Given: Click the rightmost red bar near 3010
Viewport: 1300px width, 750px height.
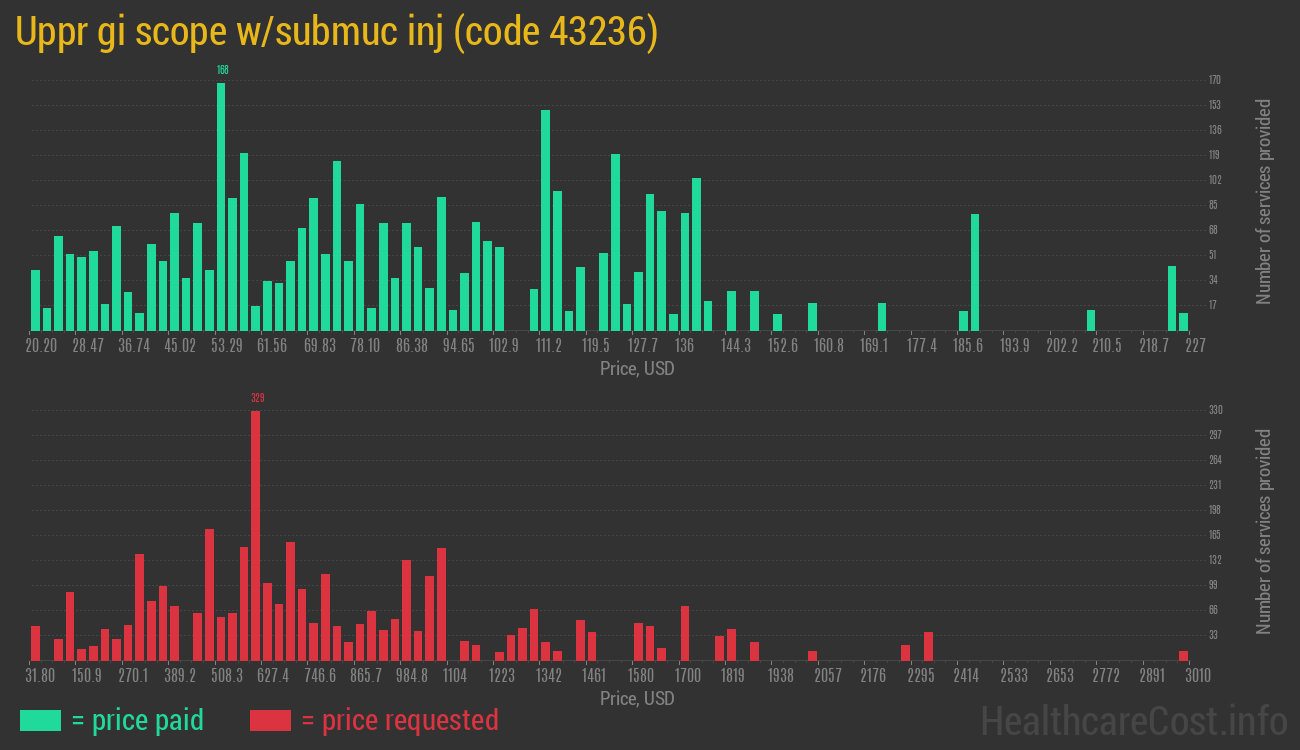Looking at the screenshot, I should tap(1184, 655).
